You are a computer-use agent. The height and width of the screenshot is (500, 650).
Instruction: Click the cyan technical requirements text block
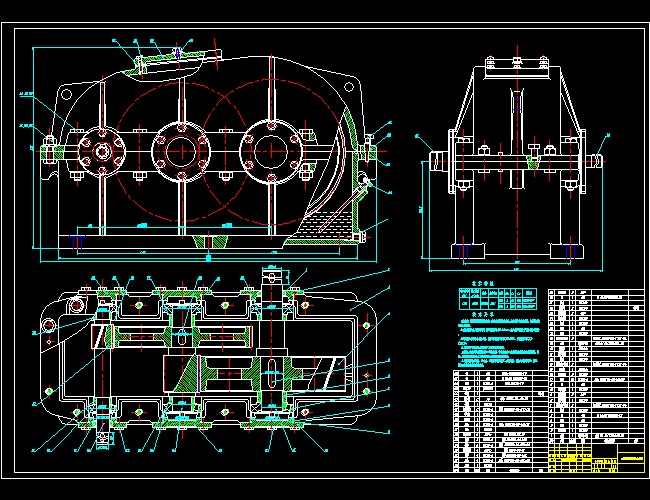tap(499, 342)
